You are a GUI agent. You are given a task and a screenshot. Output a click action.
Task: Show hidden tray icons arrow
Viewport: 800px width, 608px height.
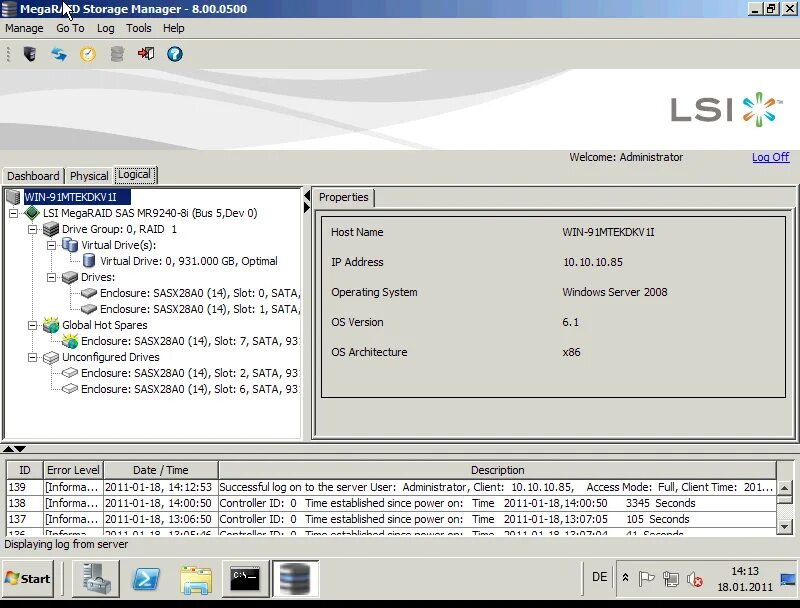(x=625, y=578)
